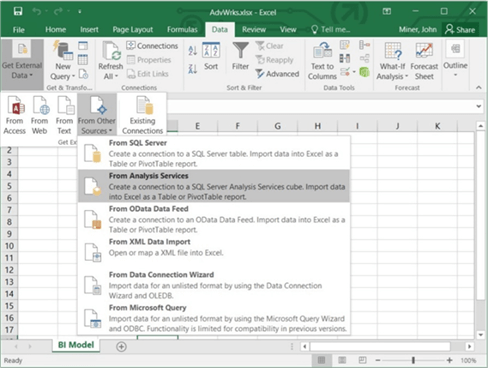Screen dimensions: 488x368
Task: Sort A to Z ascending
Action: [193, 51]
